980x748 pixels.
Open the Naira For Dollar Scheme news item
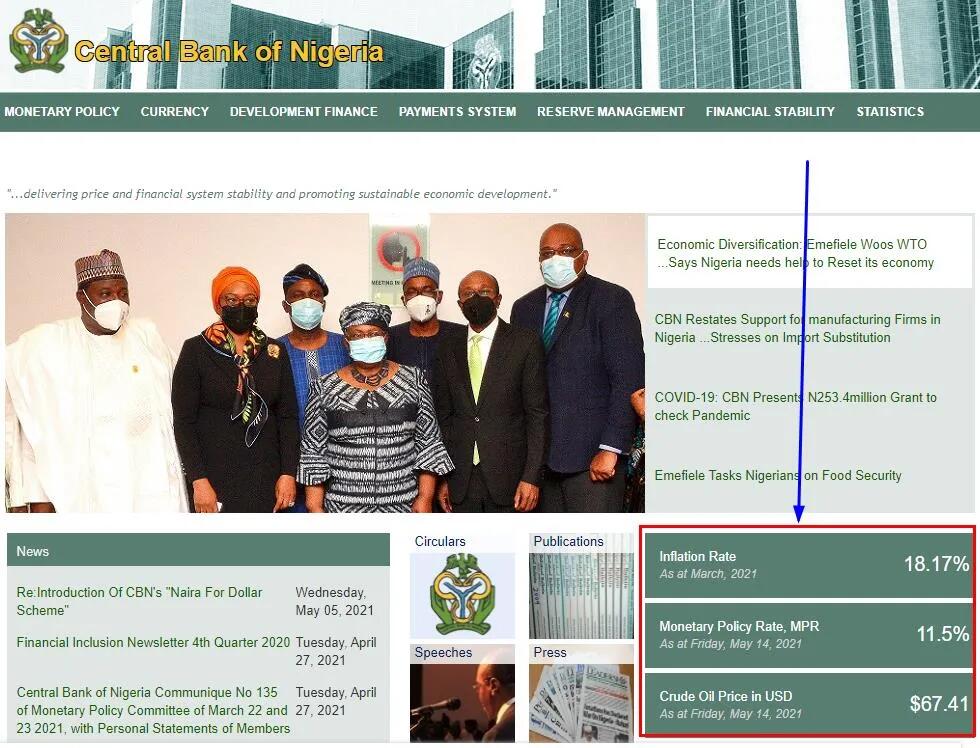tap(139, 601)
